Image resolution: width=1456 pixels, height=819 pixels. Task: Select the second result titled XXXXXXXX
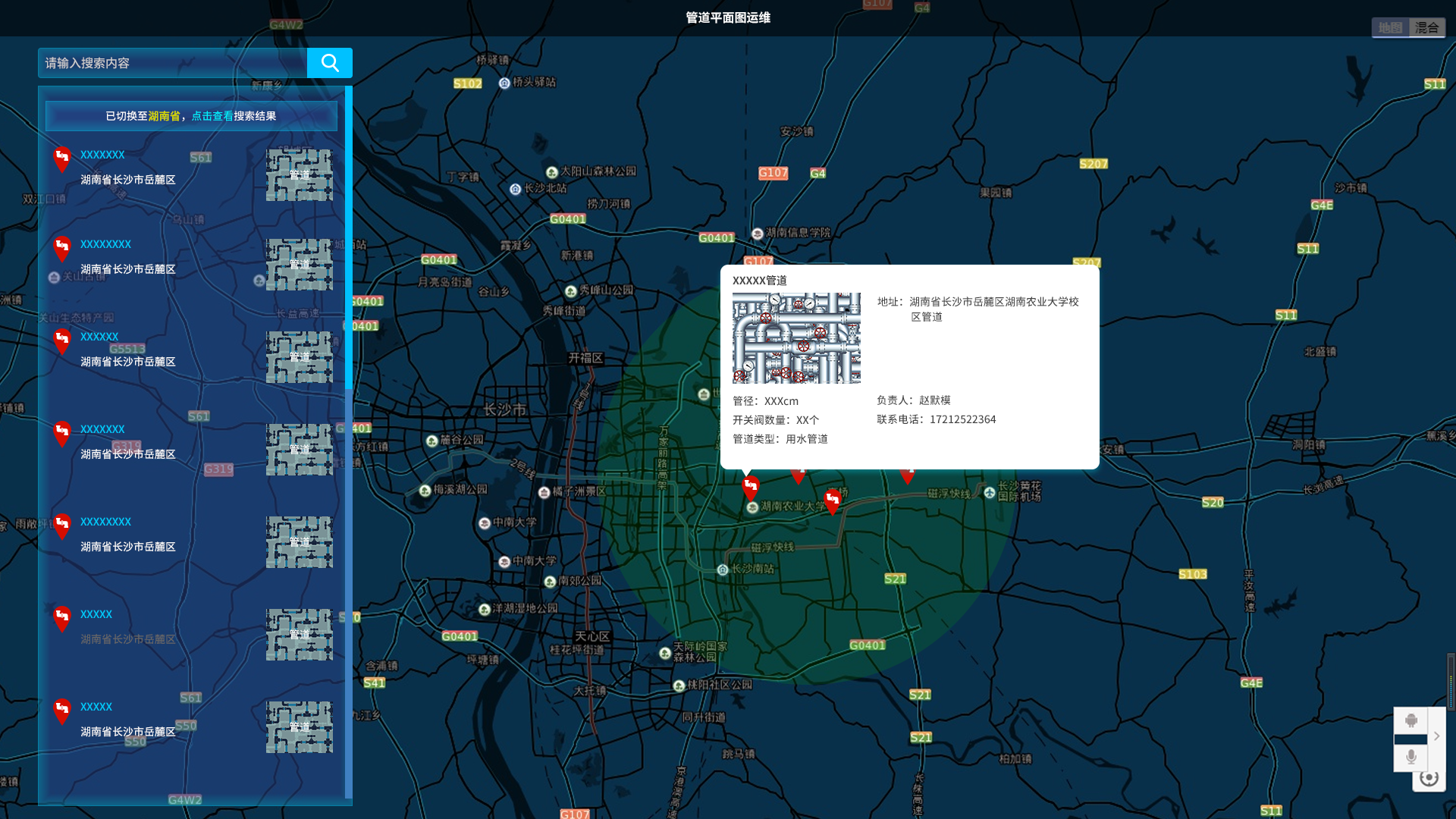(x=105, y=244)
